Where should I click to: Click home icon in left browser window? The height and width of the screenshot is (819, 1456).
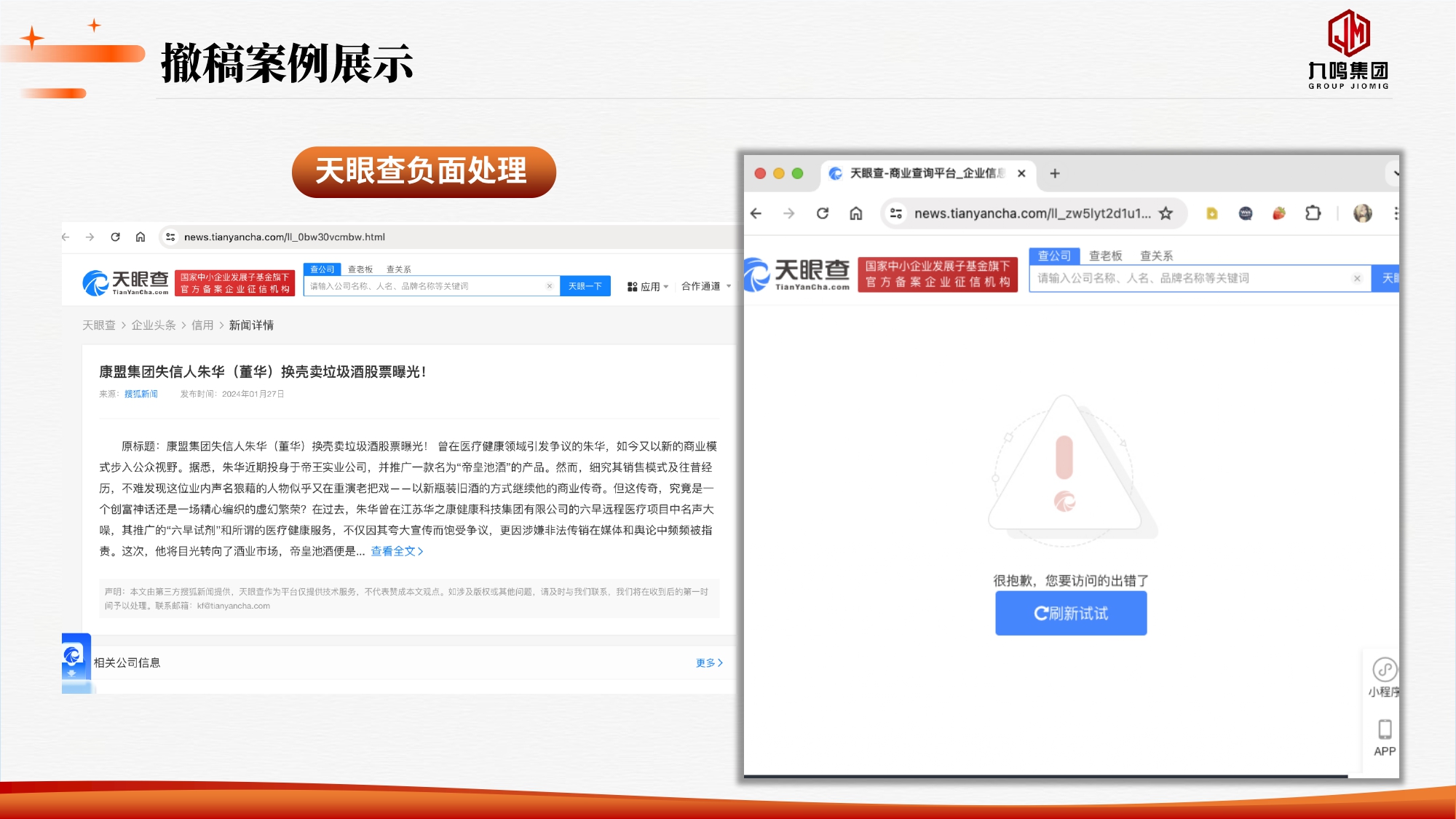pos(141,237)
